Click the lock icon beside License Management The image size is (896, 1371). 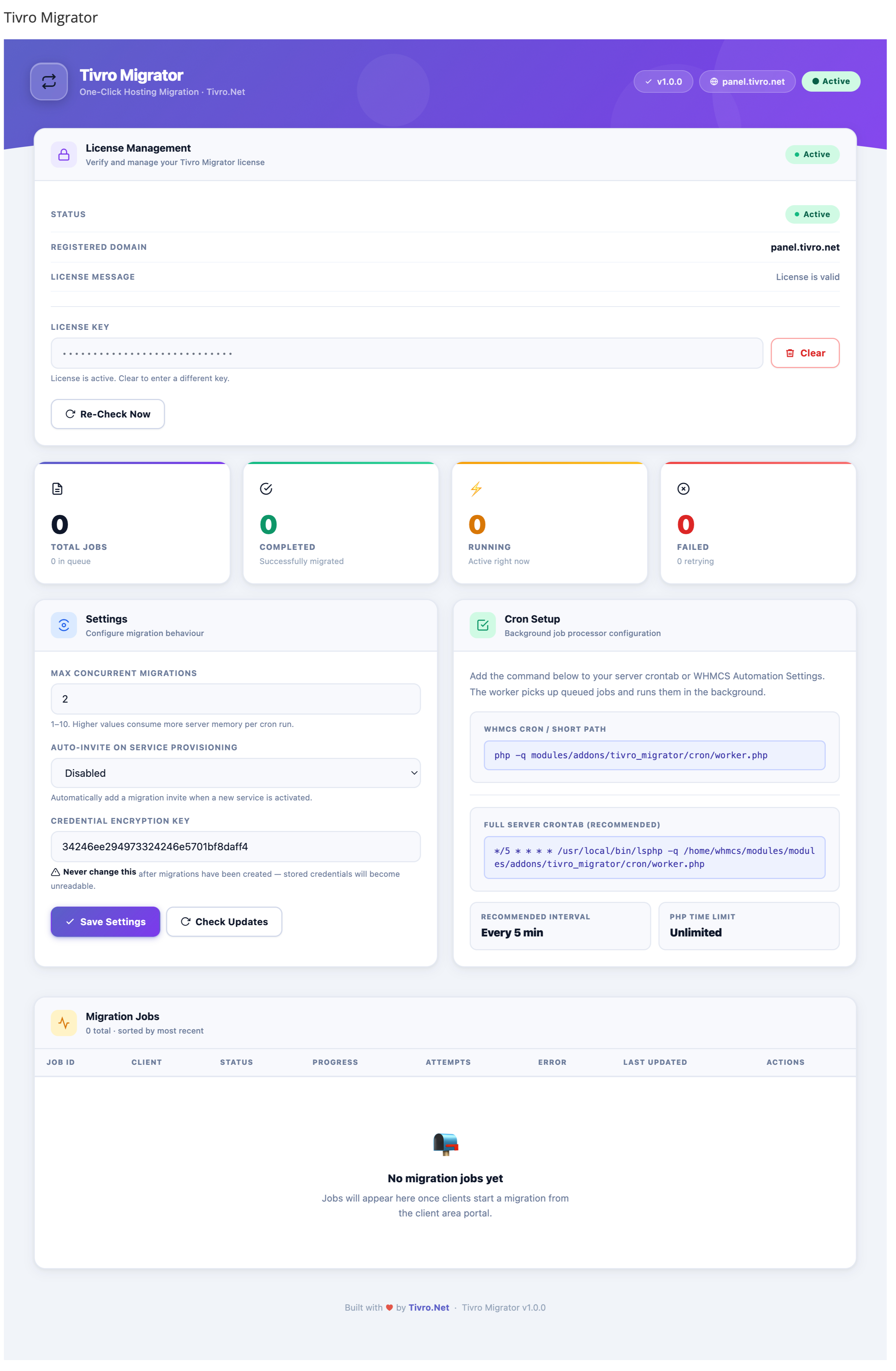(x=64, y=155)
